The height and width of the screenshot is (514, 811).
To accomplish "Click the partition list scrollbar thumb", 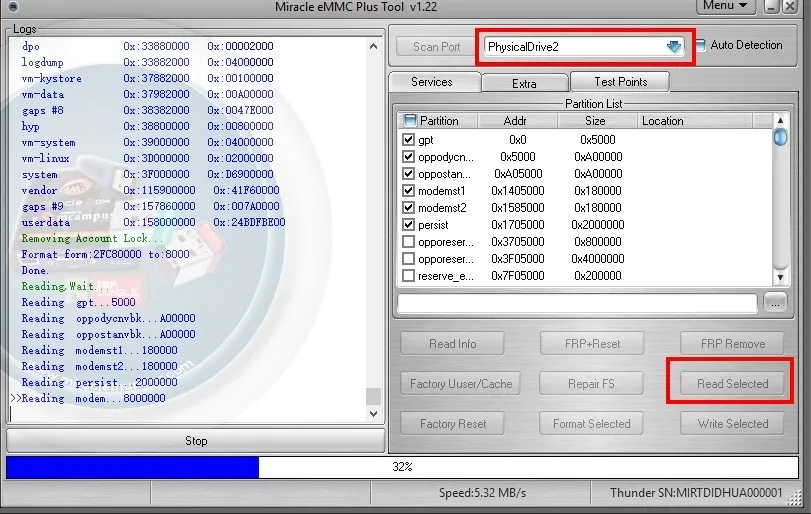I will point(780,138).
